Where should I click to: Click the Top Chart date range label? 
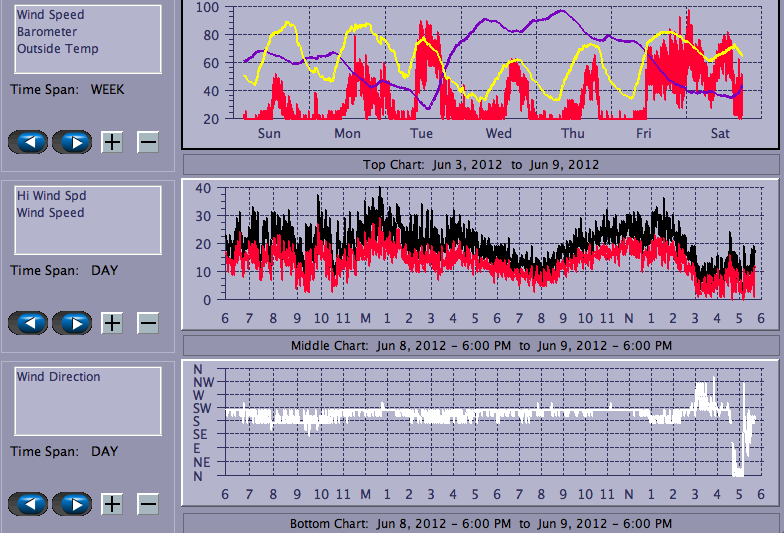pyautogui.click(x=480, y=165)
